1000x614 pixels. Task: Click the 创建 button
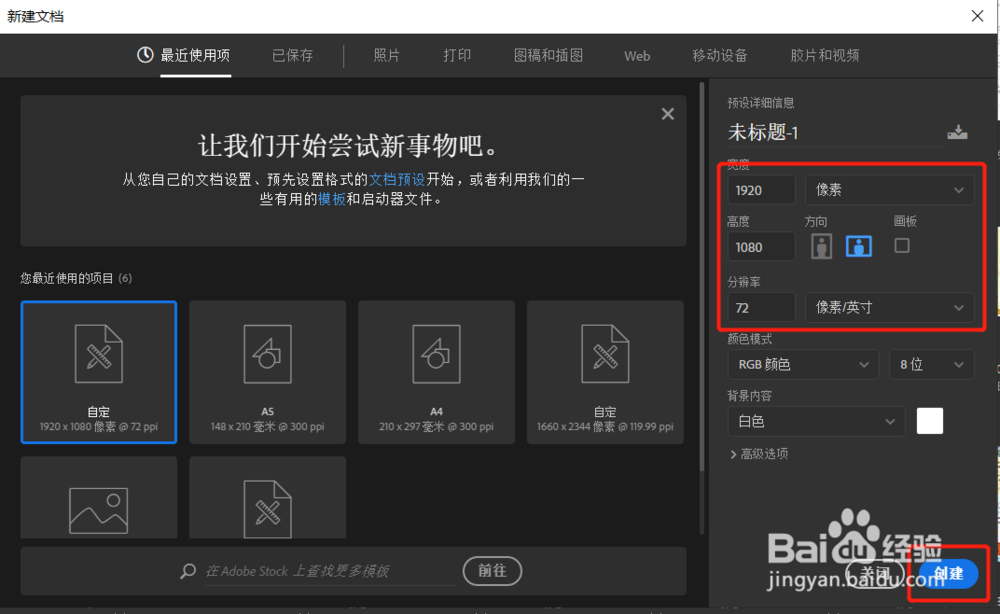948,574
